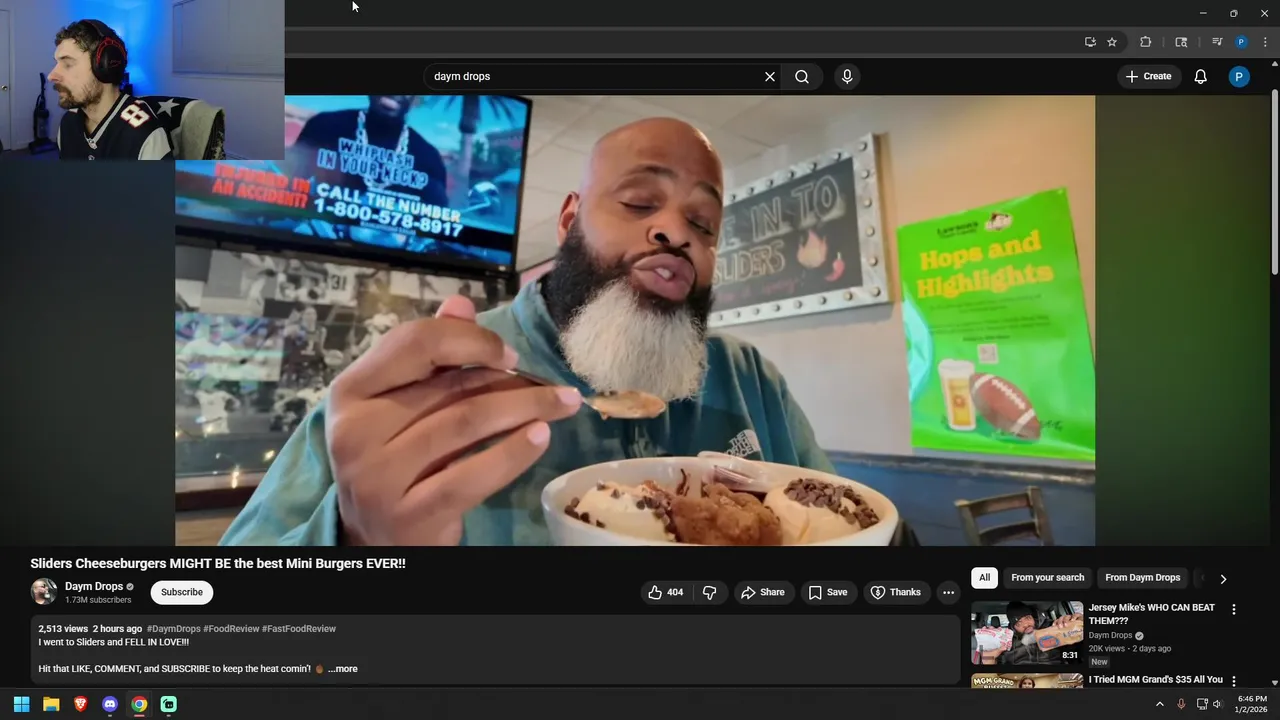Open Discord from the taskbar
The width and height of the screenshot is (1280, 720).
[110, 704]
